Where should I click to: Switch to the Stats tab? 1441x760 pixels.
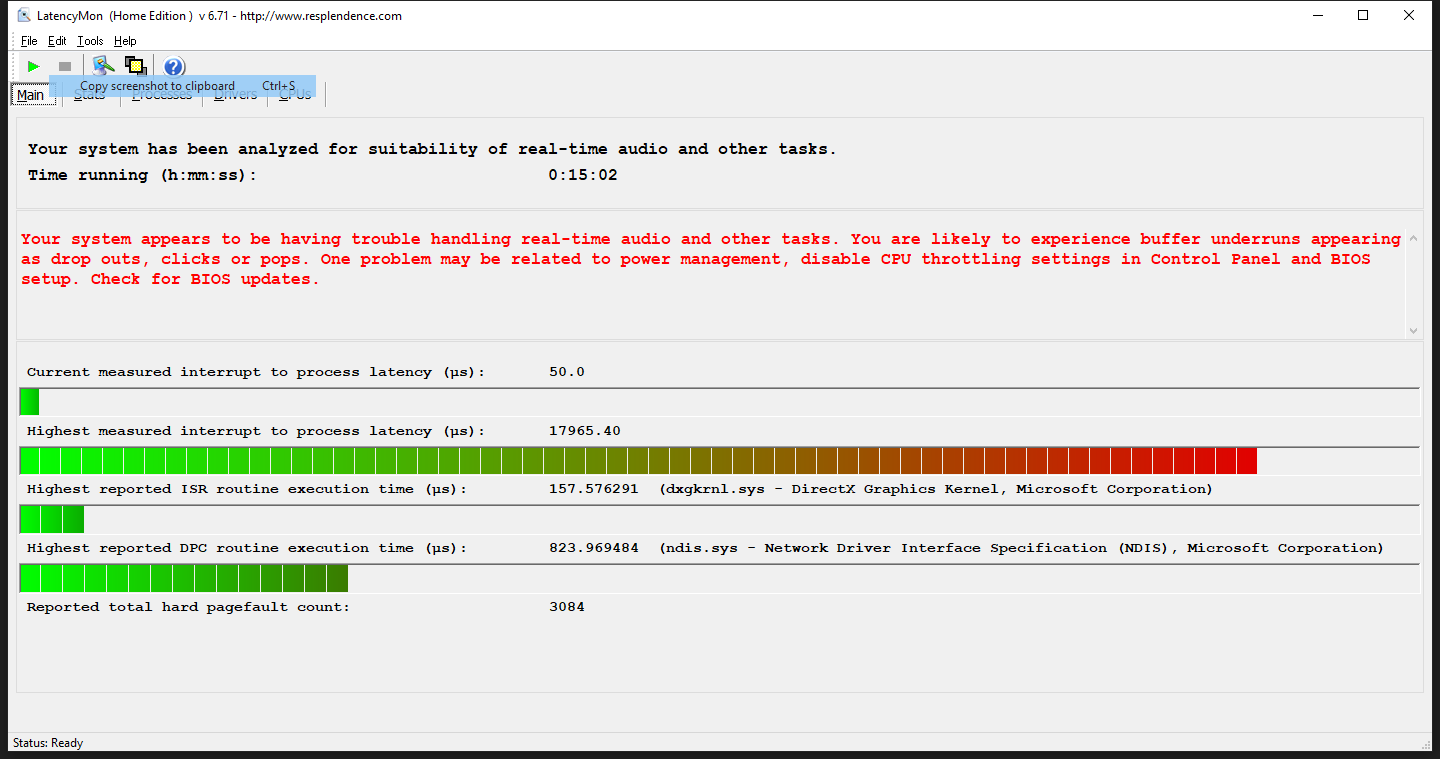click(89, 94)
